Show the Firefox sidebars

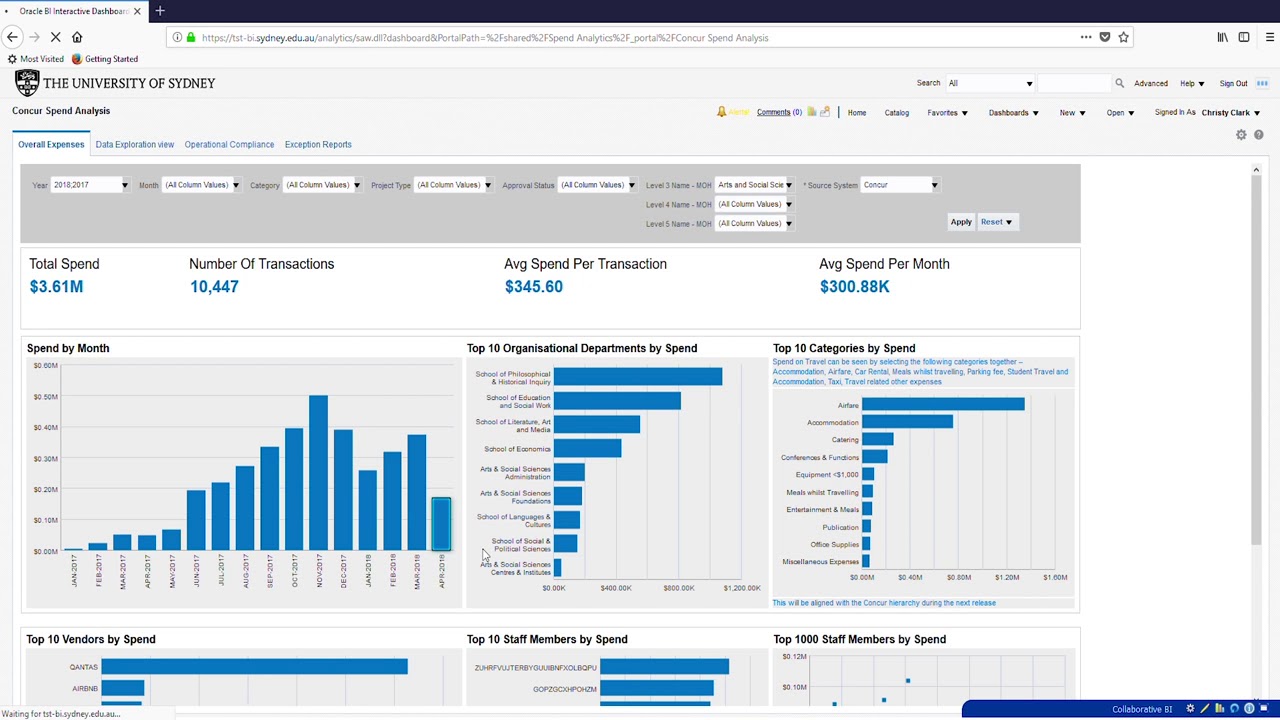1244,37
